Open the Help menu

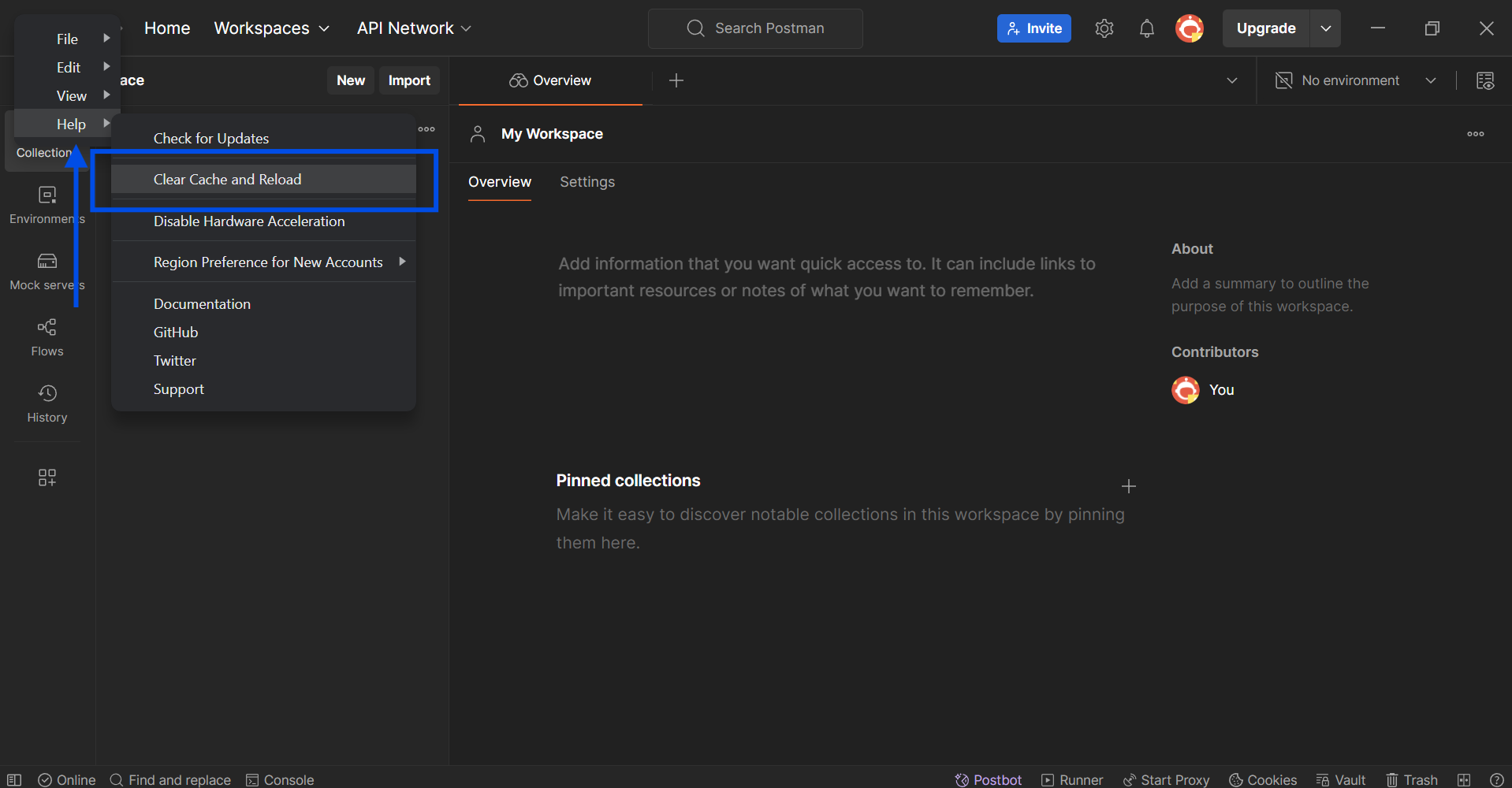(x=67, y=124)
